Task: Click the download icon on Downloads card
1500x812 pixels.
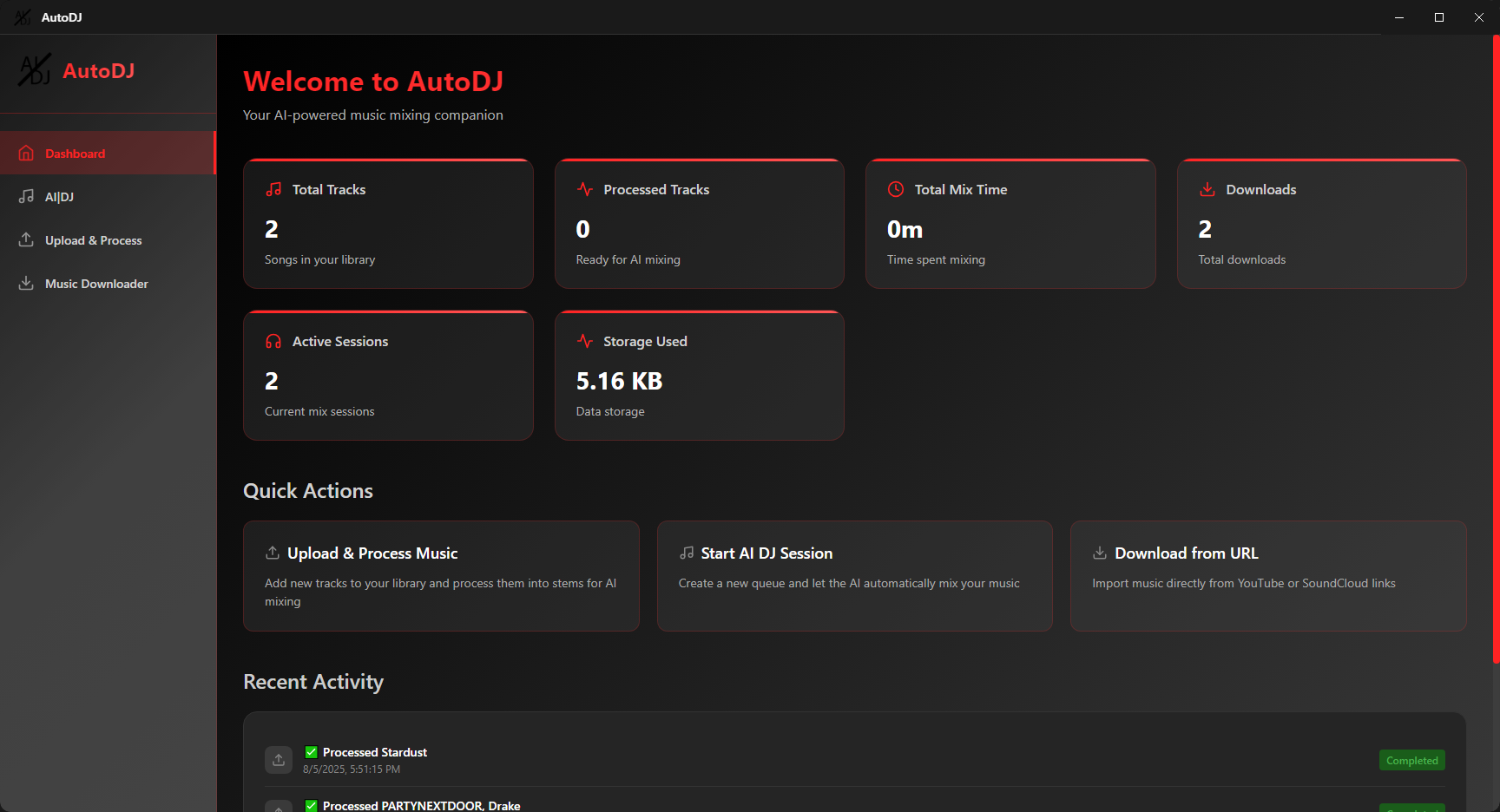Action: [x=1207, y=189]
